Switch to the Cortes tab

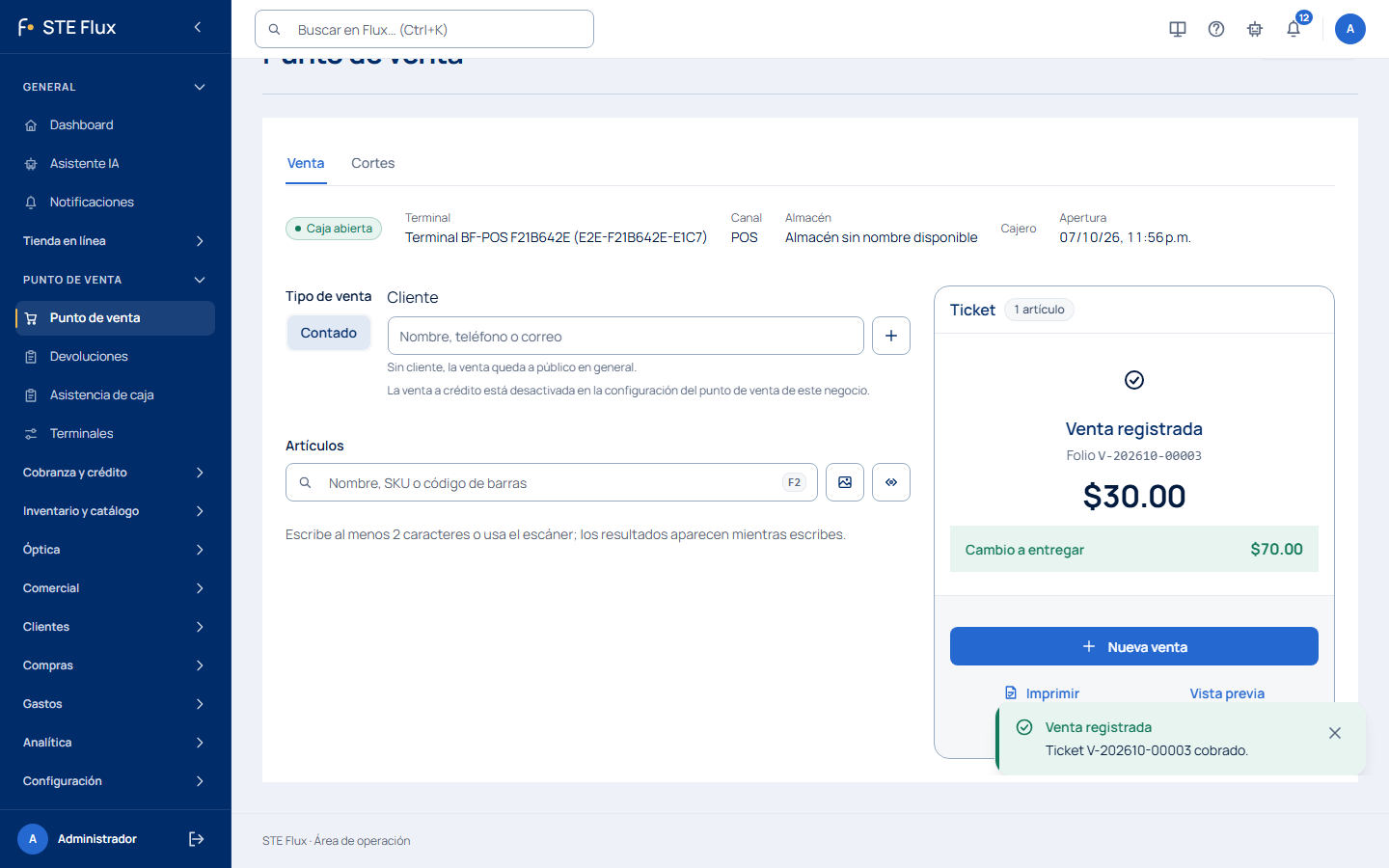(x=373, y=163)
